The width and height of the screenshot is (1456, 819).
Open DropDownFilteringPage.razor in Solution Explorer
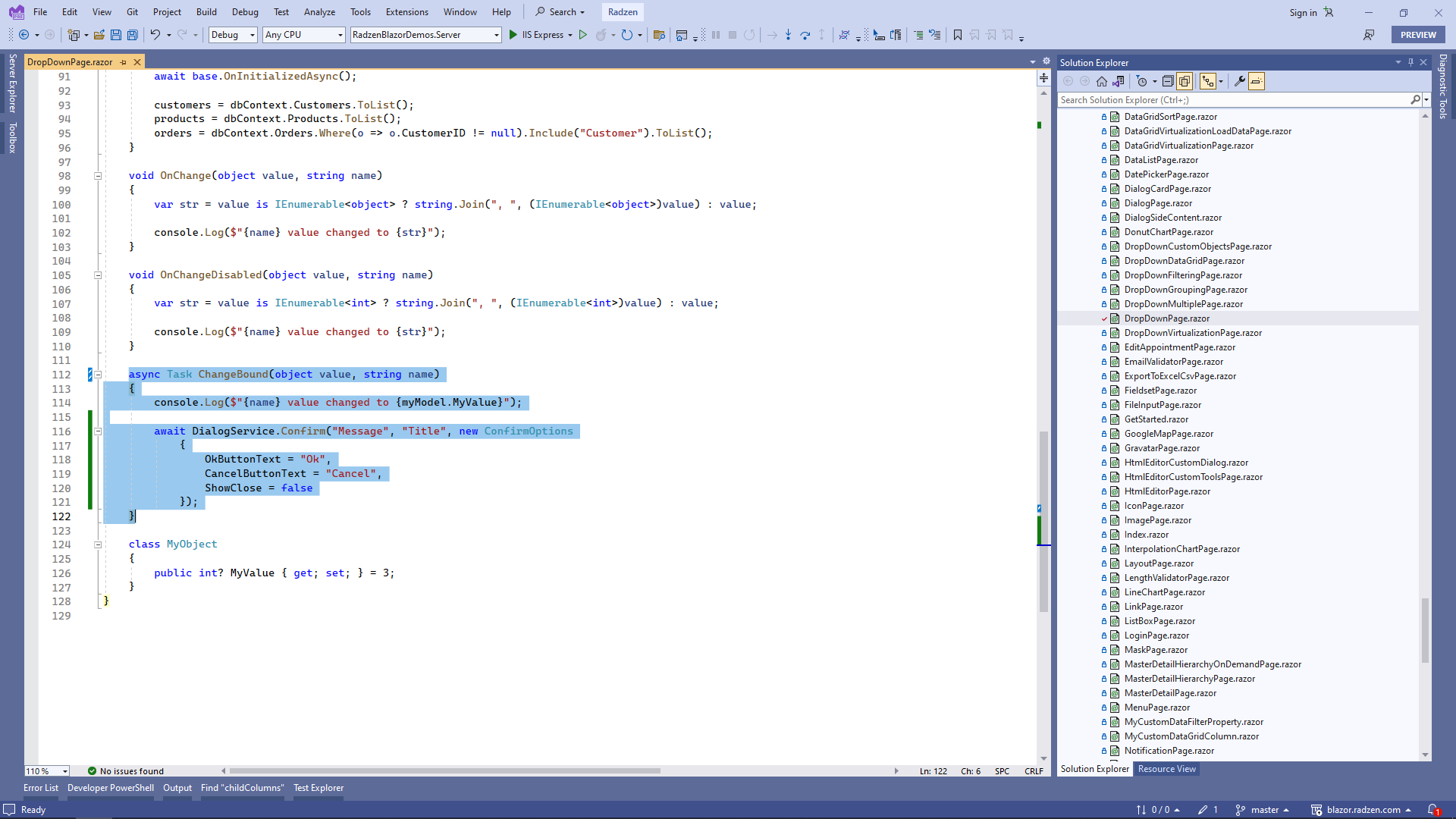(x=1182, y=275)
